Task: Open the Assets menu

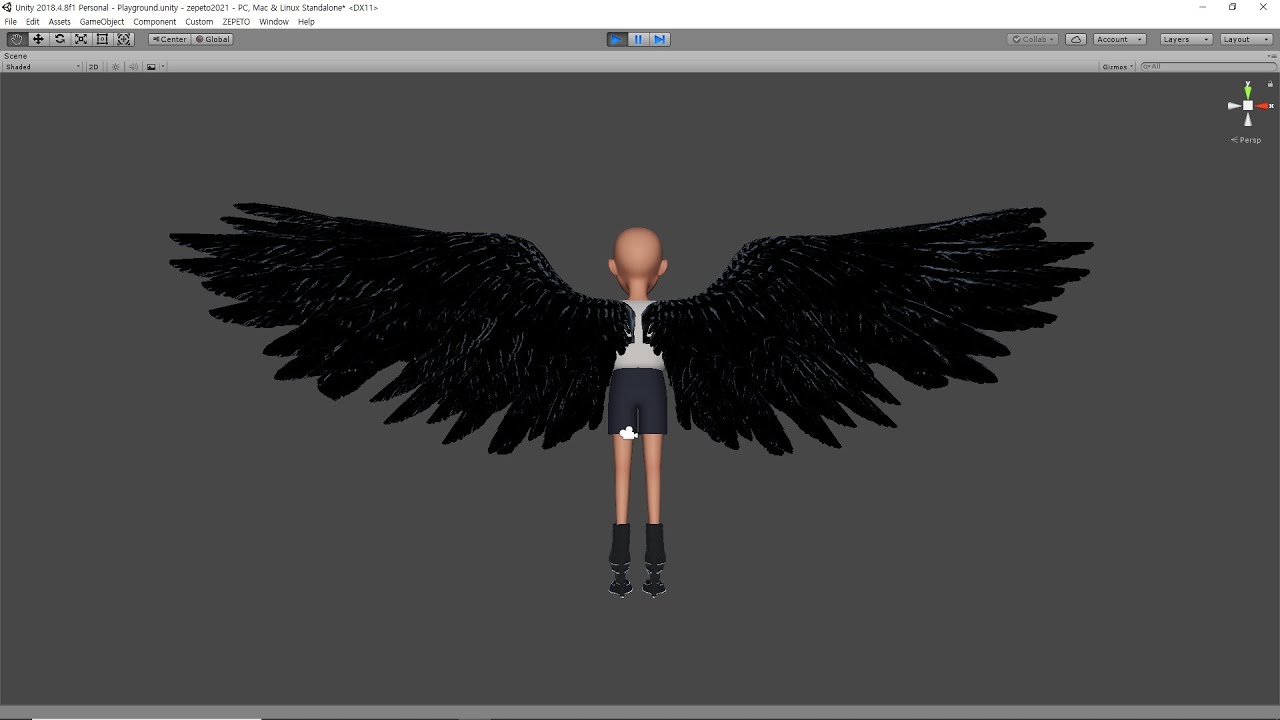Action: [x=60, y=22]
